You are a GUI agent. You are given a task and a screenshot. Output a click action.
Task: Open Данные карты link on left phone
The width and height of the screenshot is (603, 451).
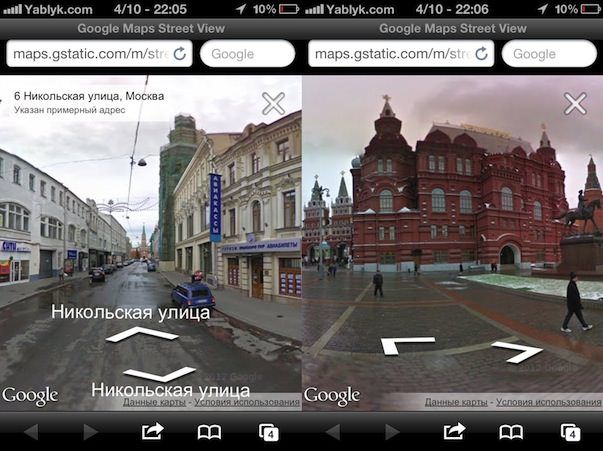point(154,403)
